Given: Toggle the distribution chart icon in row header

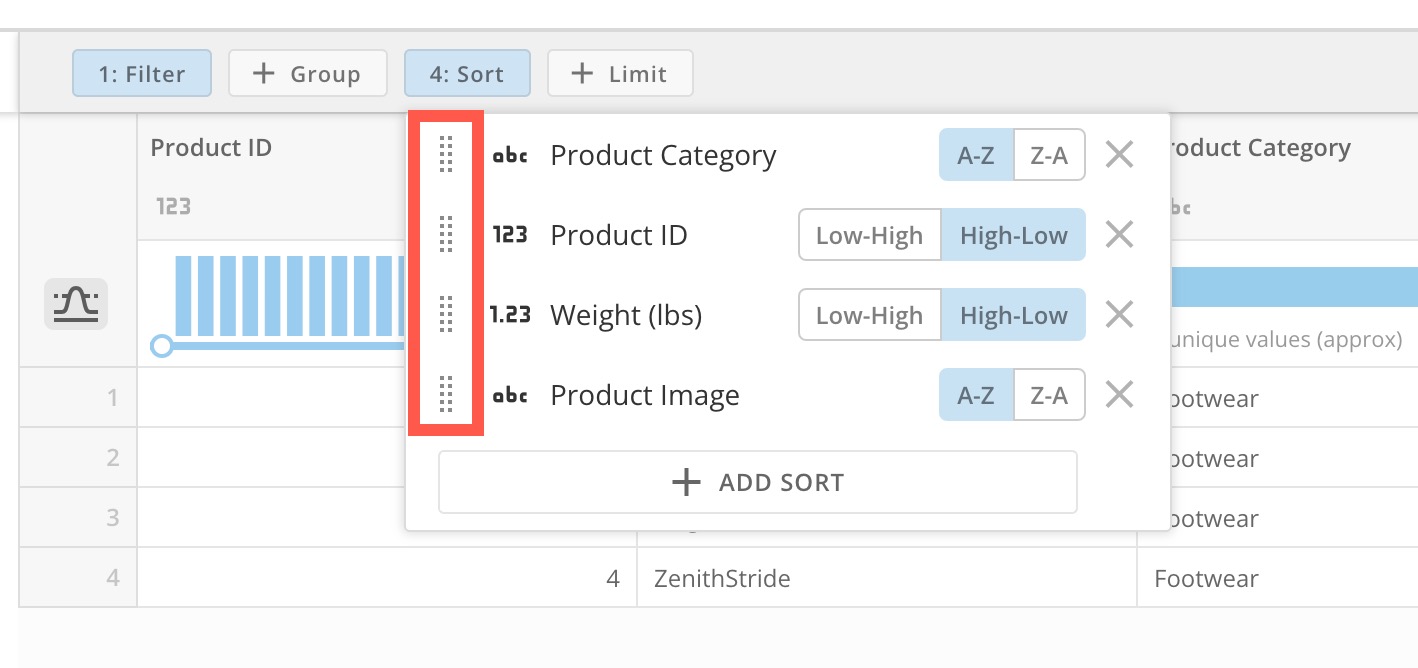Looking at the screenshot, I should (76, 305).
